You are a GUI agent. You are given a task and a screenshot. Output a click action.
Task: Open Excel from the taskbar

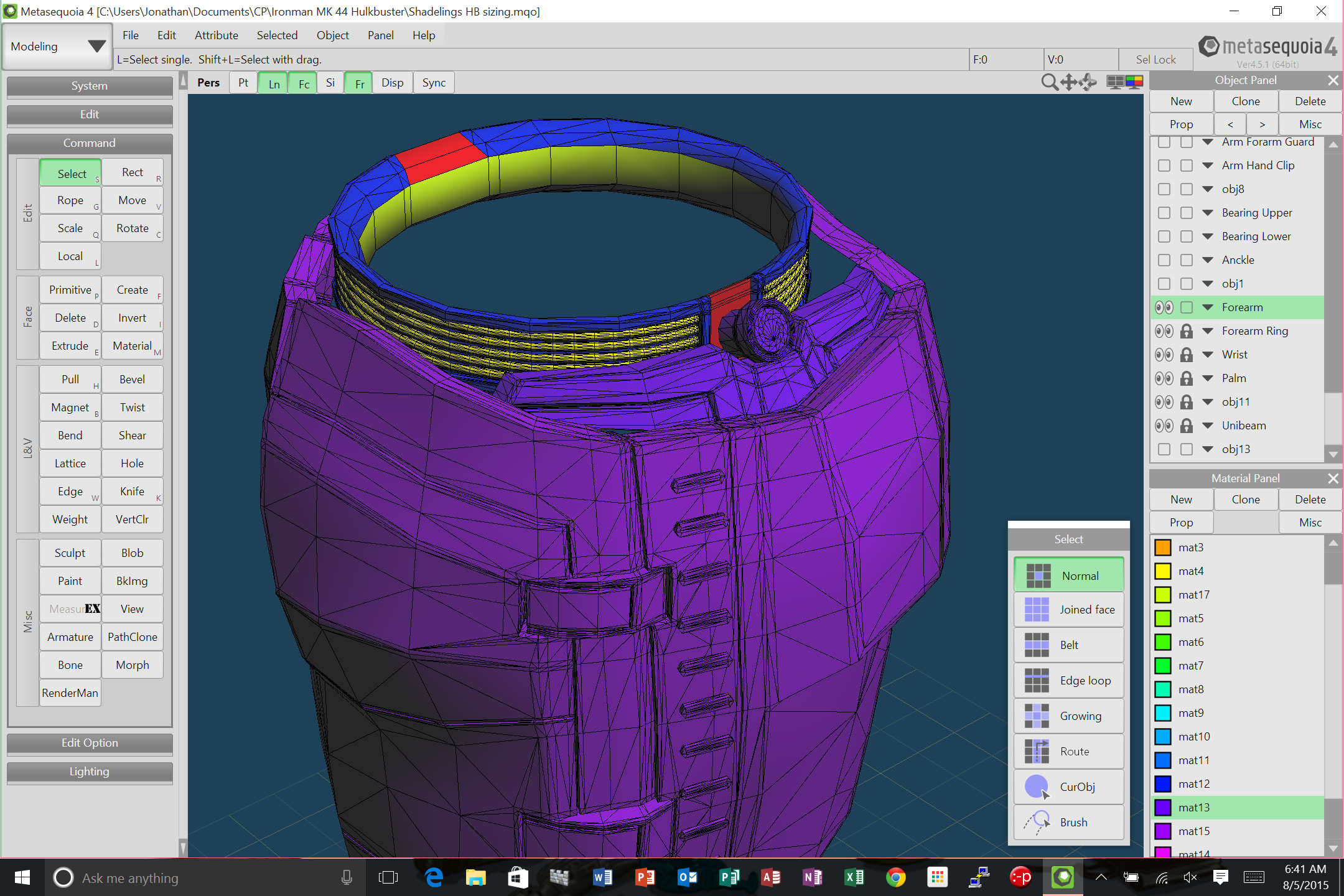pos(854,878)
